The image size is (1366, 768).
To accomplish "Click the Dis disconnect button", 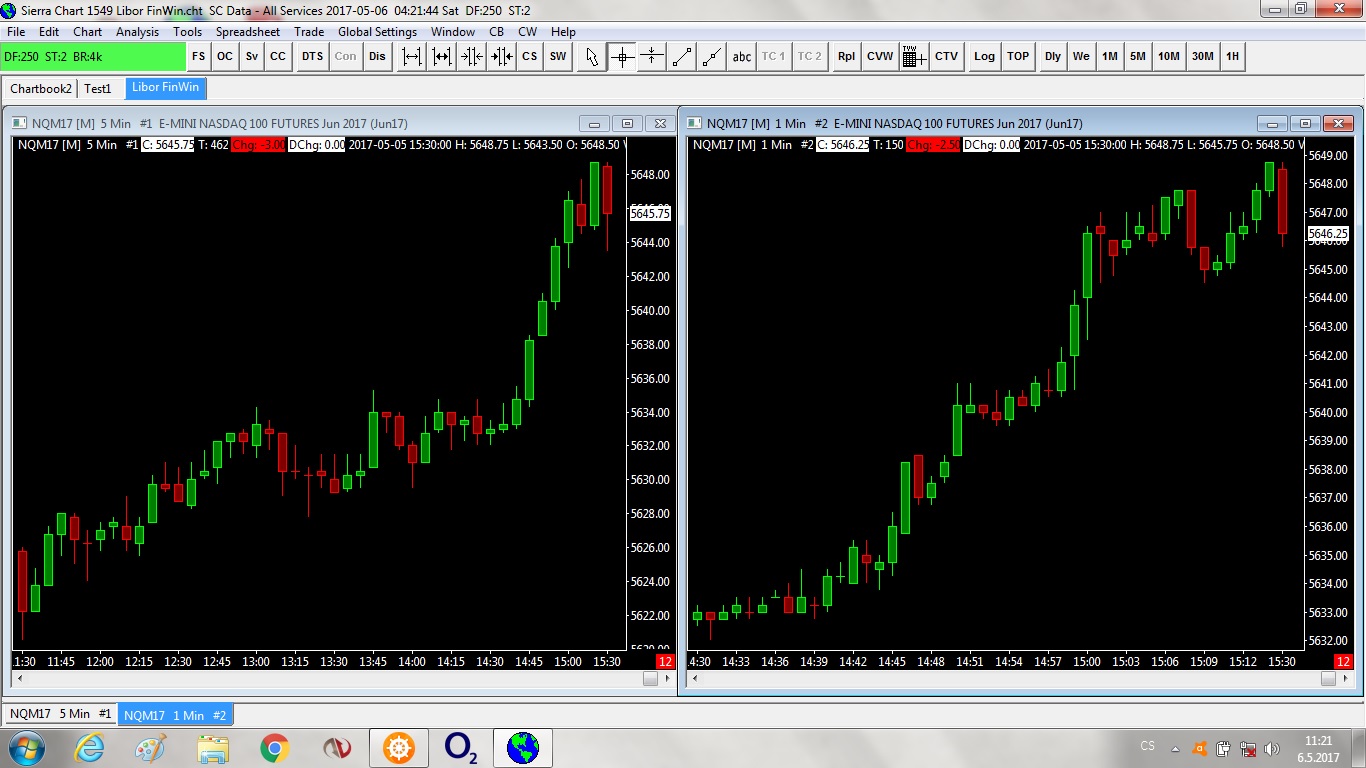I will (377, 57).
